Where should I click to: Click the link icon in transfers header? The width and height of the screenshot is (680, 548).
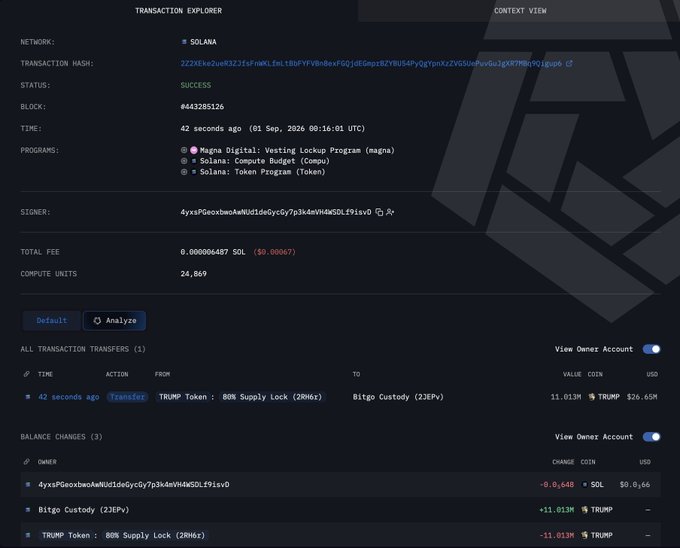[x=27, y=374]
